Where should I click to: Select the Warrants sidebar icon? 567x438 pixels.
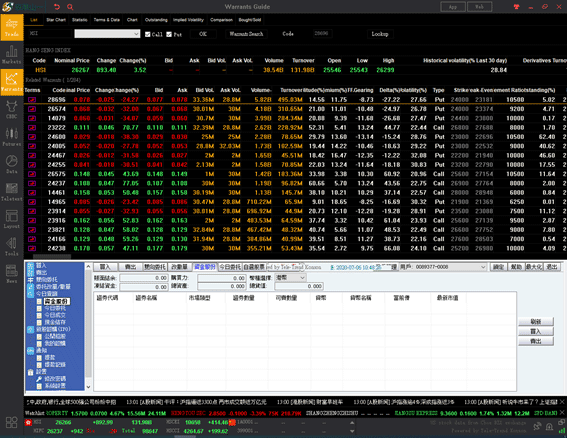(x=12, y=82)
